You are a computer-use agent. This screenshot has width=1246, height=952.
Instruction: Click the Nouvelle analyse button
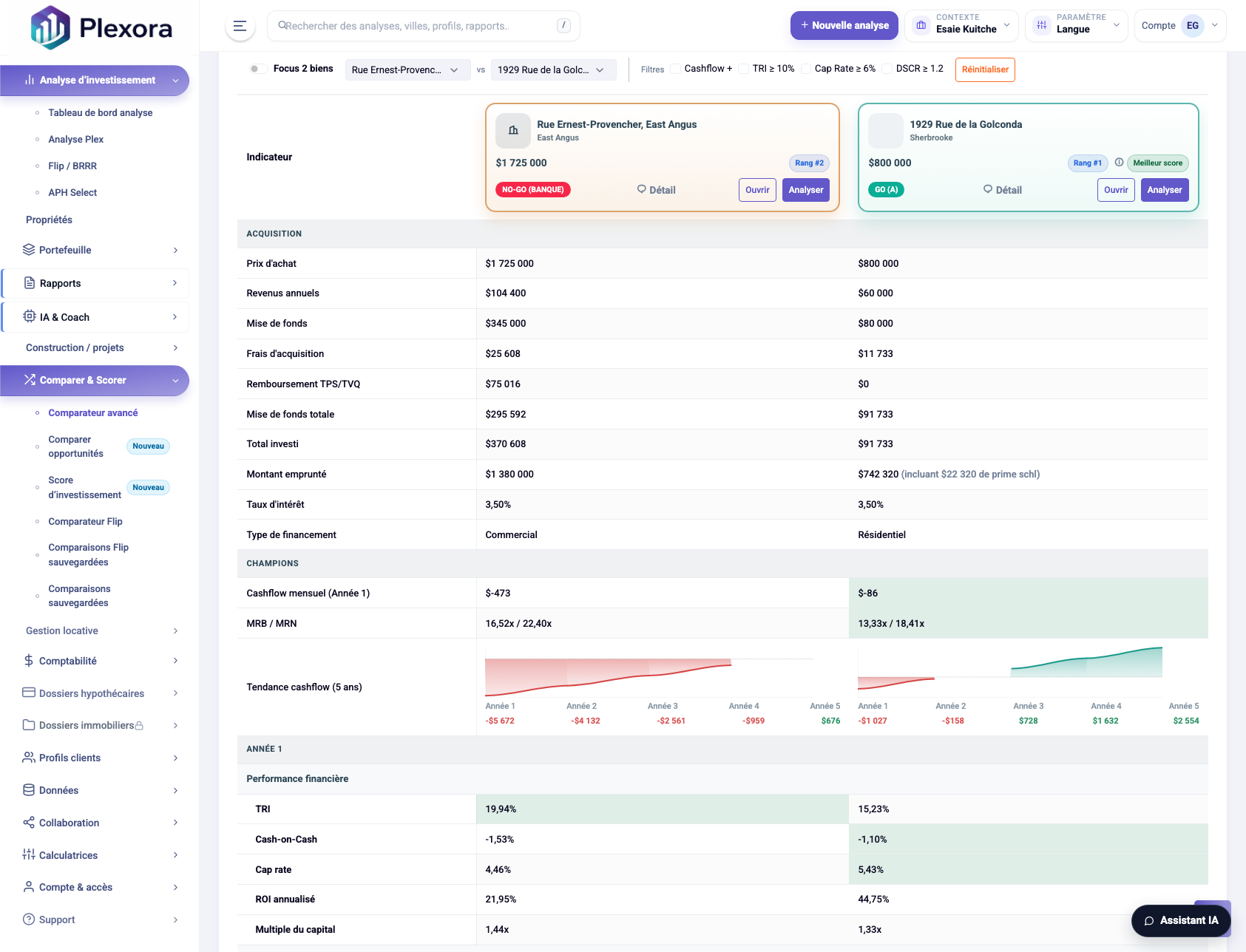[x=844, y=25]
